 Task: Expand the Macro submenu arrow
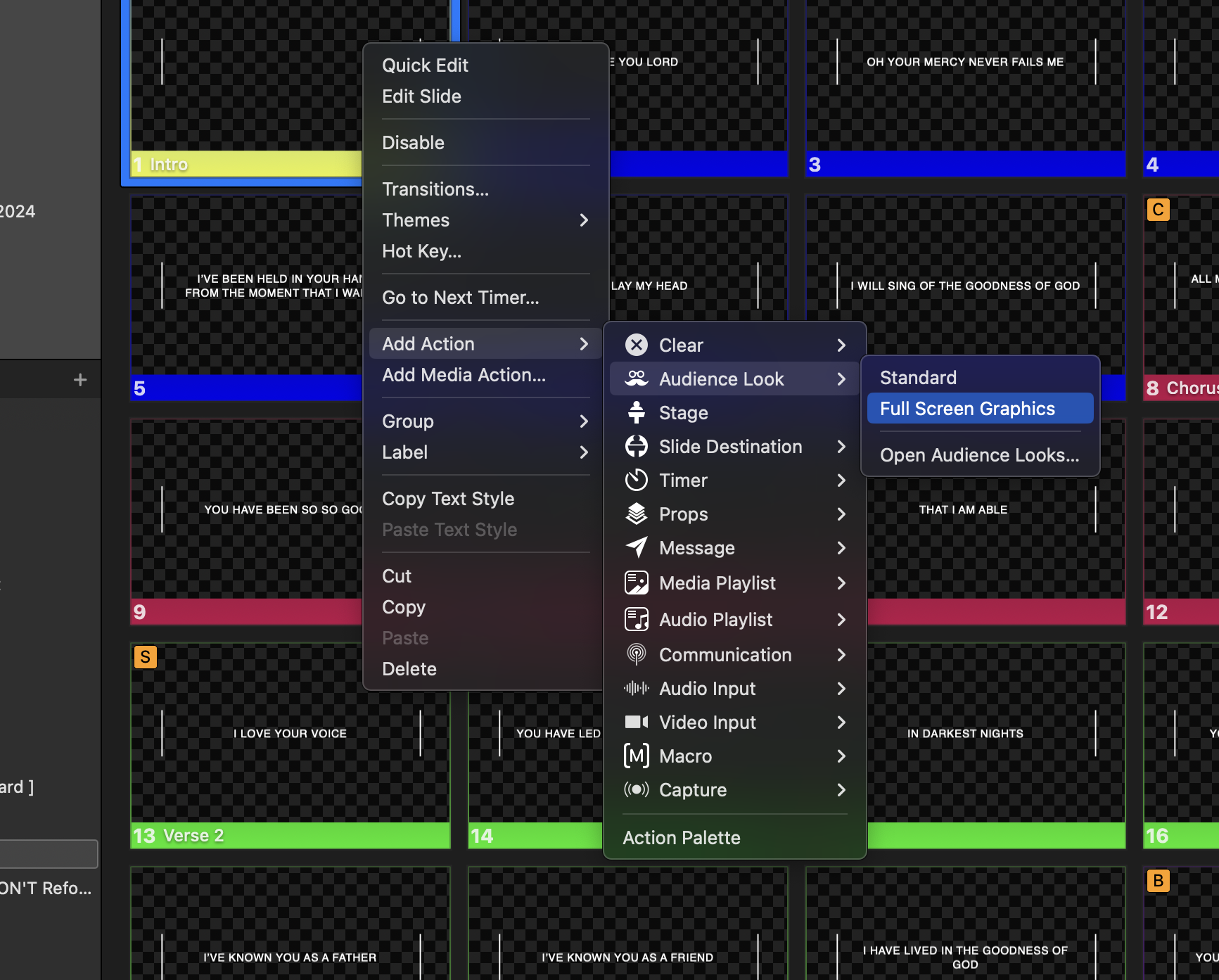(x=841, y=756)
